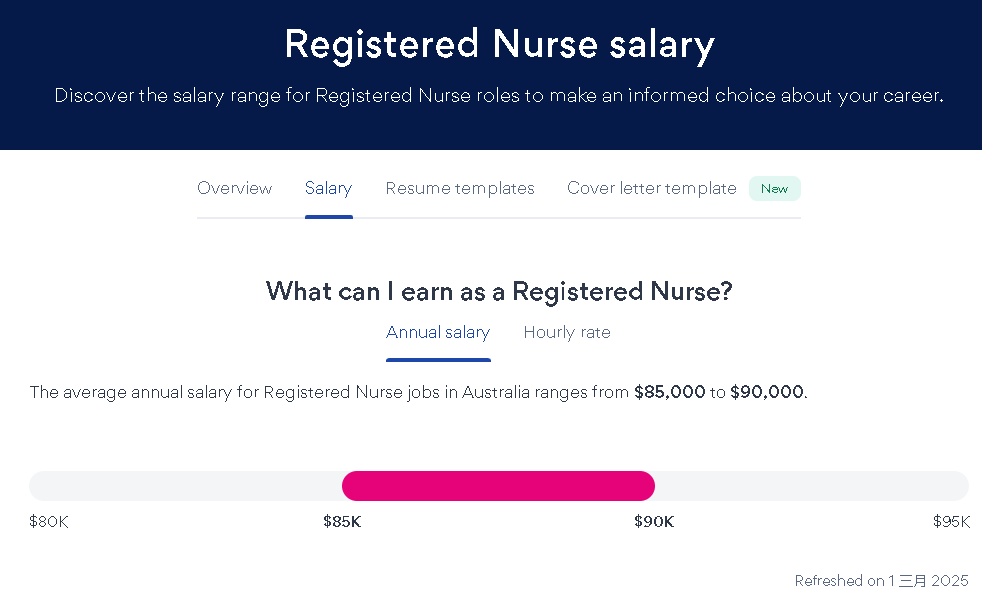Switch to Hourly rate view

[x=567, y=333]
